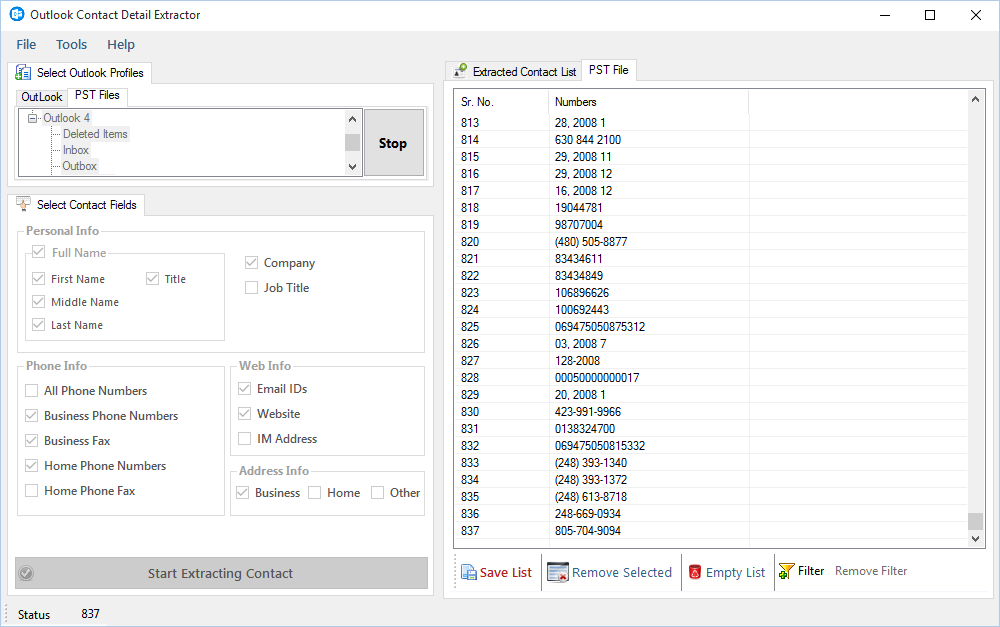Screen dimensions: 1000x627
Task: Collapse the Outlook 4 tree node
Action: [x=33, y=118]
